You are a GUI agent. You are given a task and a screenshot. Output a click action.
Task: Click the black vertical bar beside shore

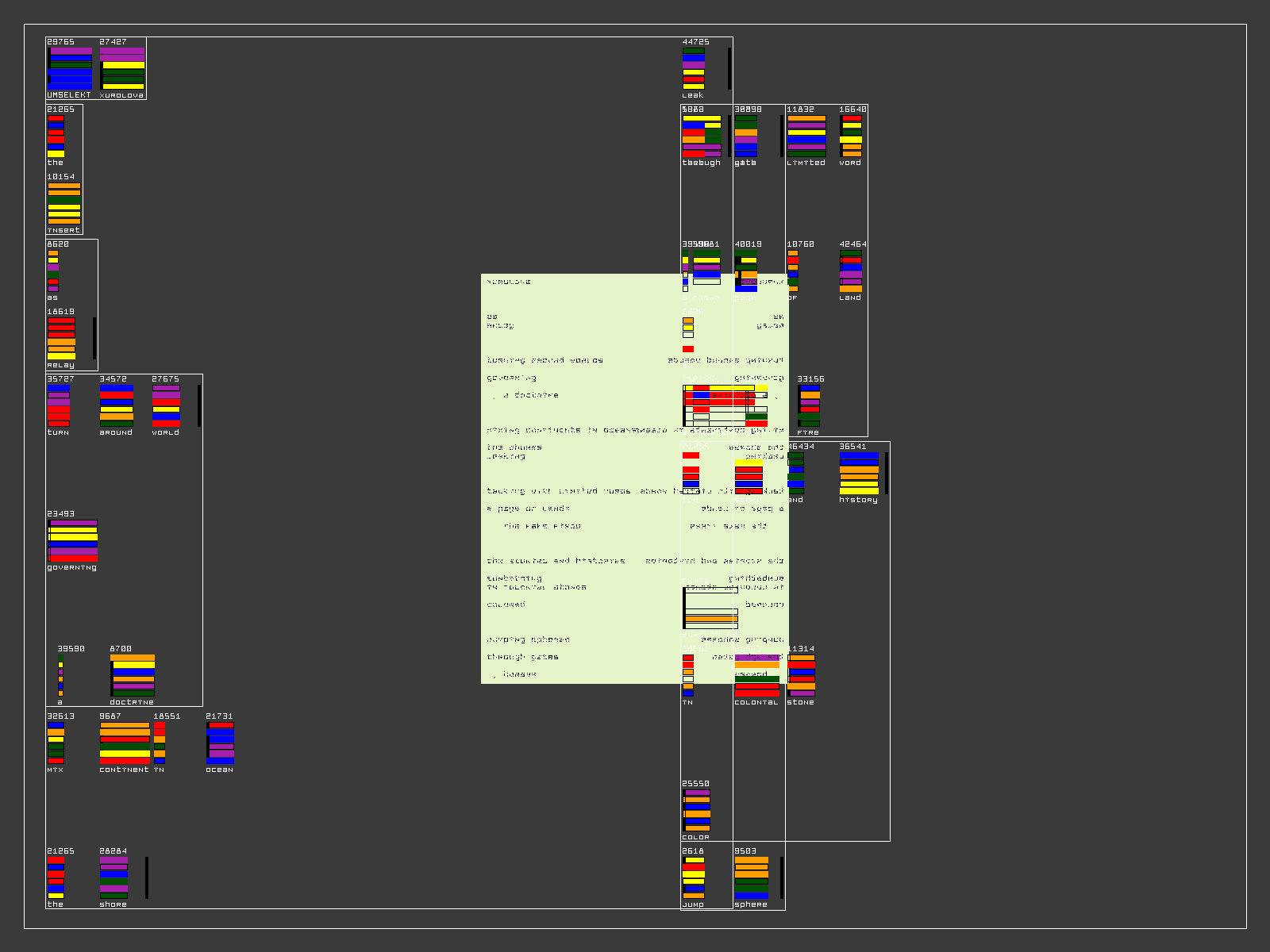coord(147,877)
